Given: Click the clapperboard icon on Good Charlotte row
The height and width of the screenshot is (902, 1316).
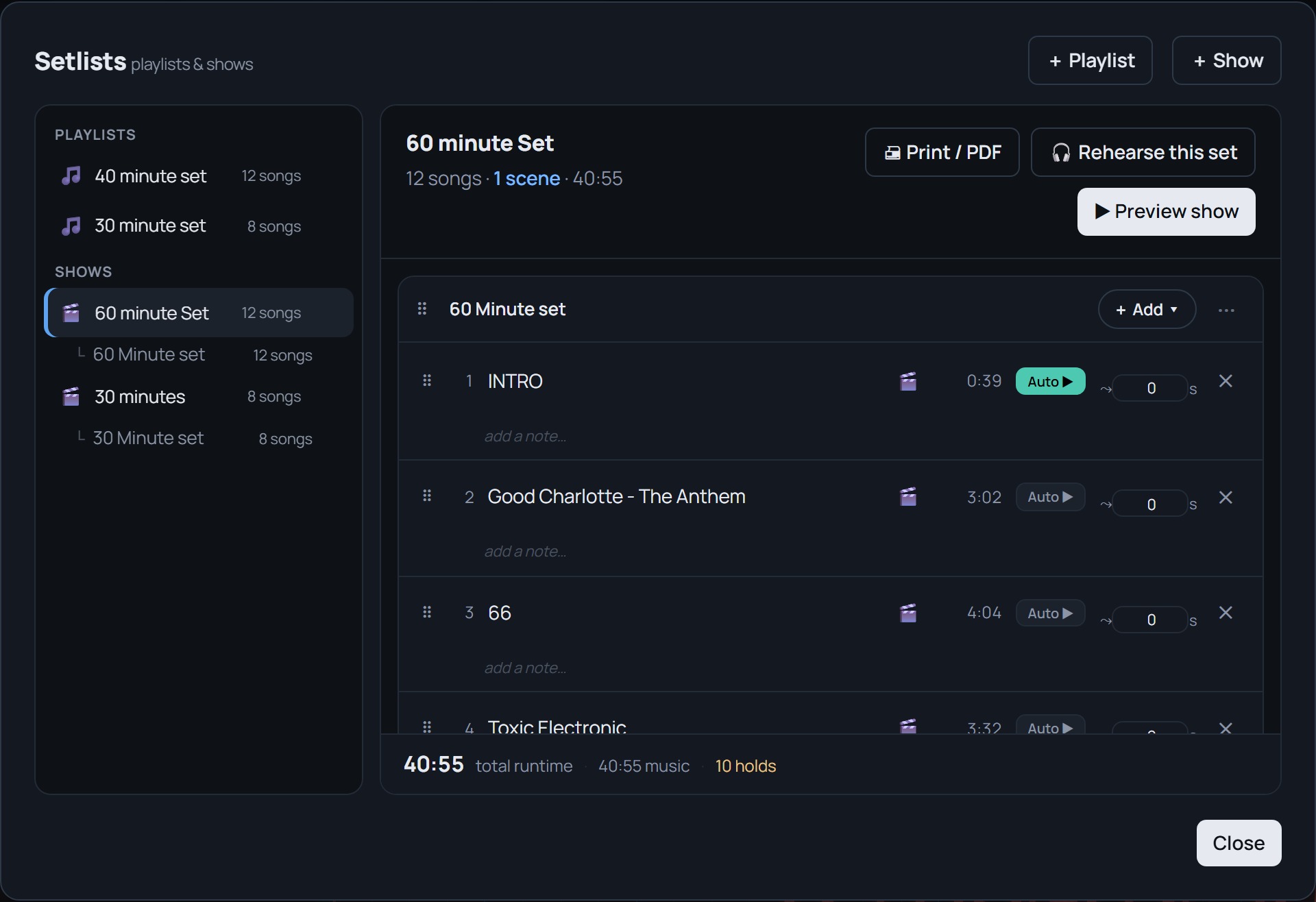Looking at the screenshot, I should pos(908,496).
